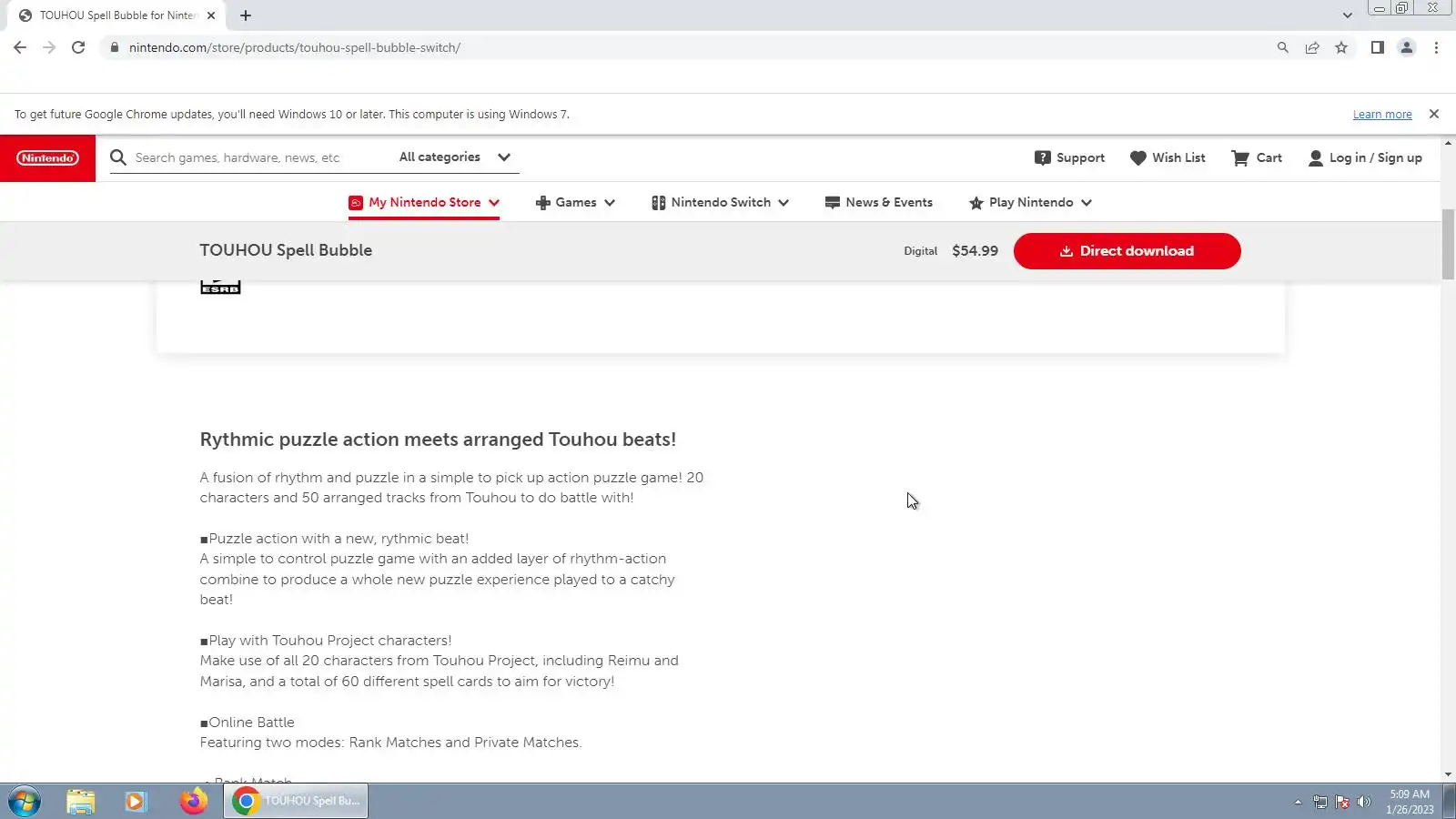Click the Play Nintendo star icon
1456x819 pixels.
coord(976,202)
